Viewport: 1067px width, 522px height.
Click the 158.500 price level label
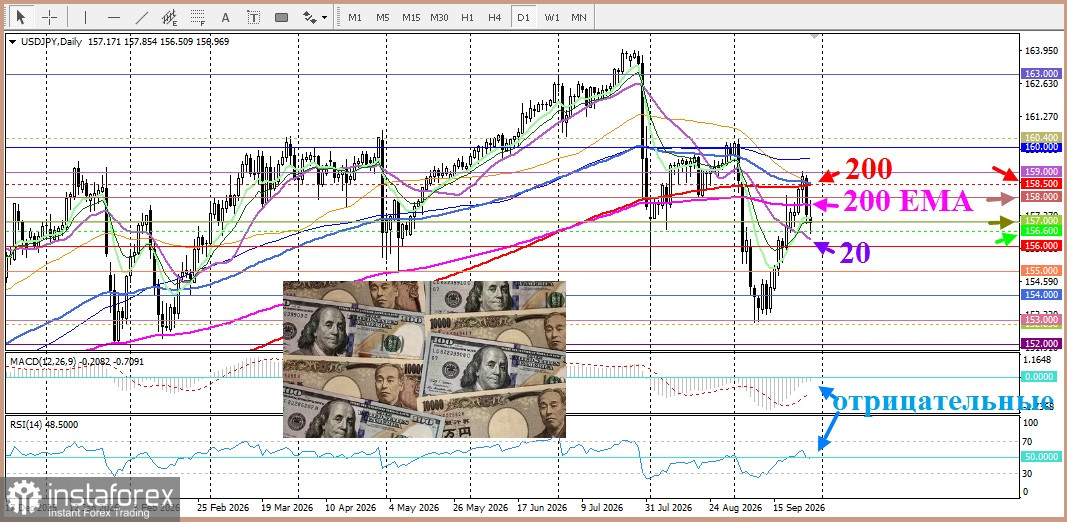click(1040, 184)
